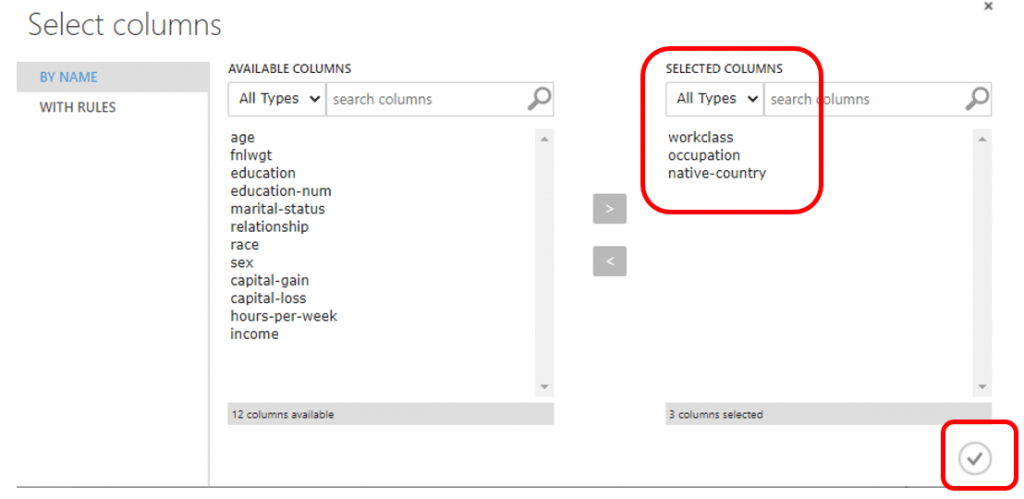Click the '12 columns available' status bar
The height and width of the screenshot is (499, 1024).
391,414
